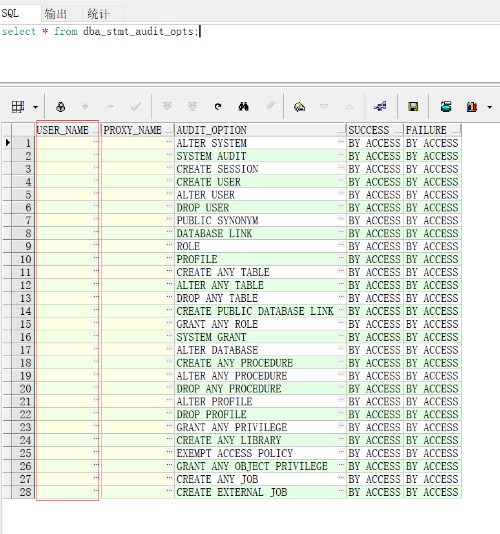Click the fetch last page icon
This screenshot has height=534, width=500.
coord(192,107)
